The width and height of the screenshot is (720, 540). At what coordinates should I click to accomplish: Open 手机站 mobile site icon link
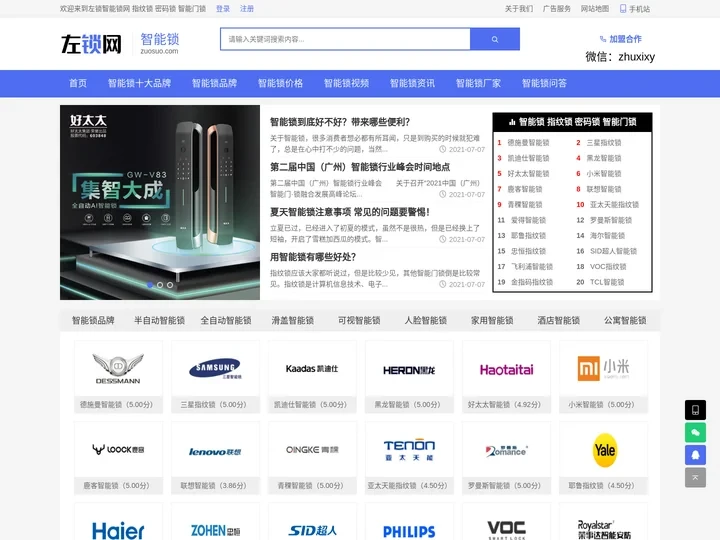coord(635,9)
